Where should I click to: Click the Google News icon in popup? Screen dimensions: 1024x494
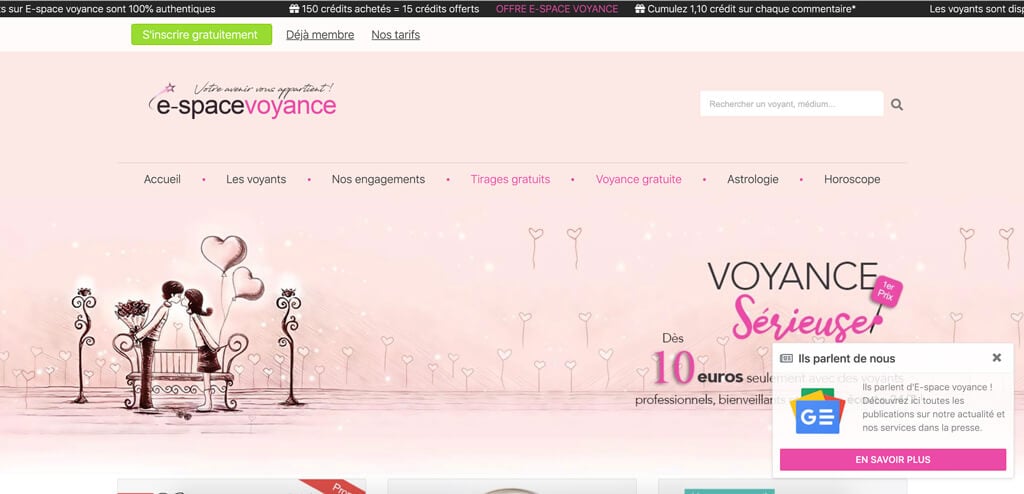coord(817,411)
